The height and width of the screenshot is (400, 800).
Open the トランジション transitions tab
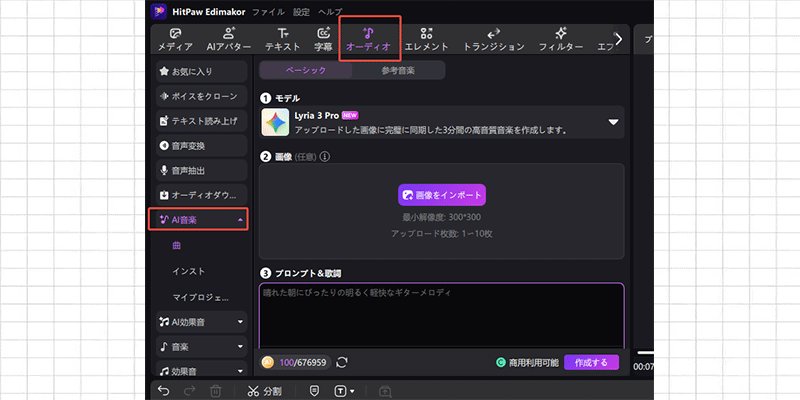pos(493,40)
